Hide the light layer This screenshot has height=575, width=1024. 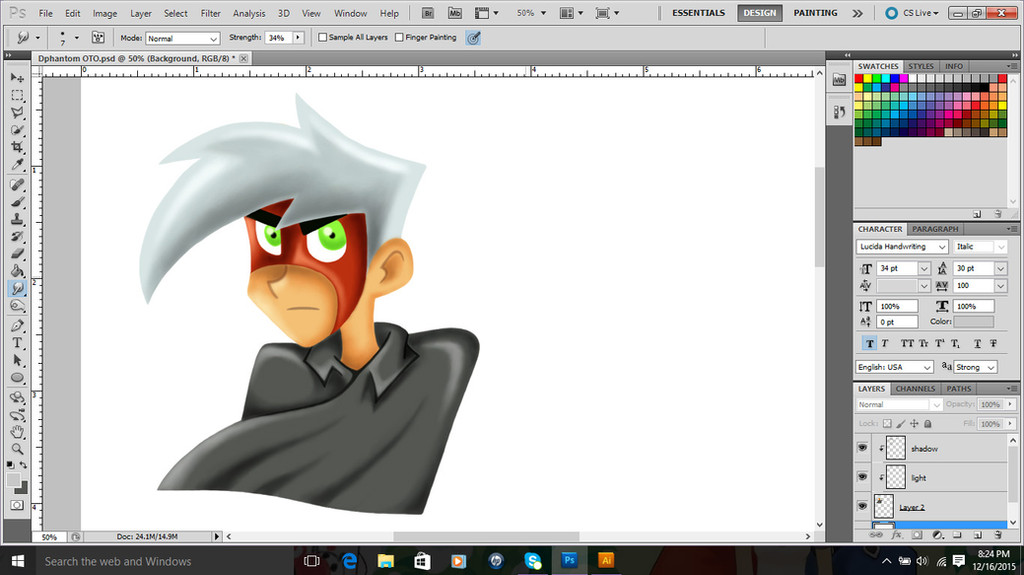[862, 477]
